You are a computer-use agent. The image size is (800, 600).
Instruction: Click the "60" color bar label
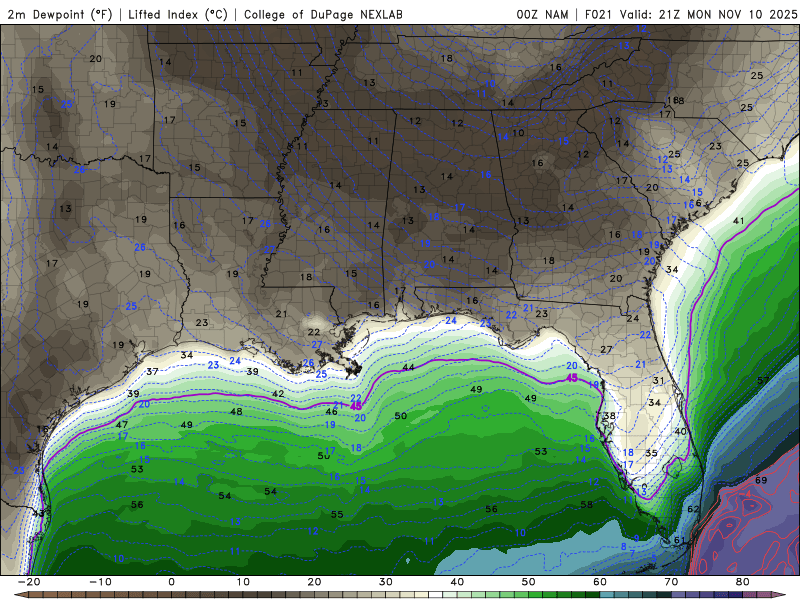[x=600, y=582]
